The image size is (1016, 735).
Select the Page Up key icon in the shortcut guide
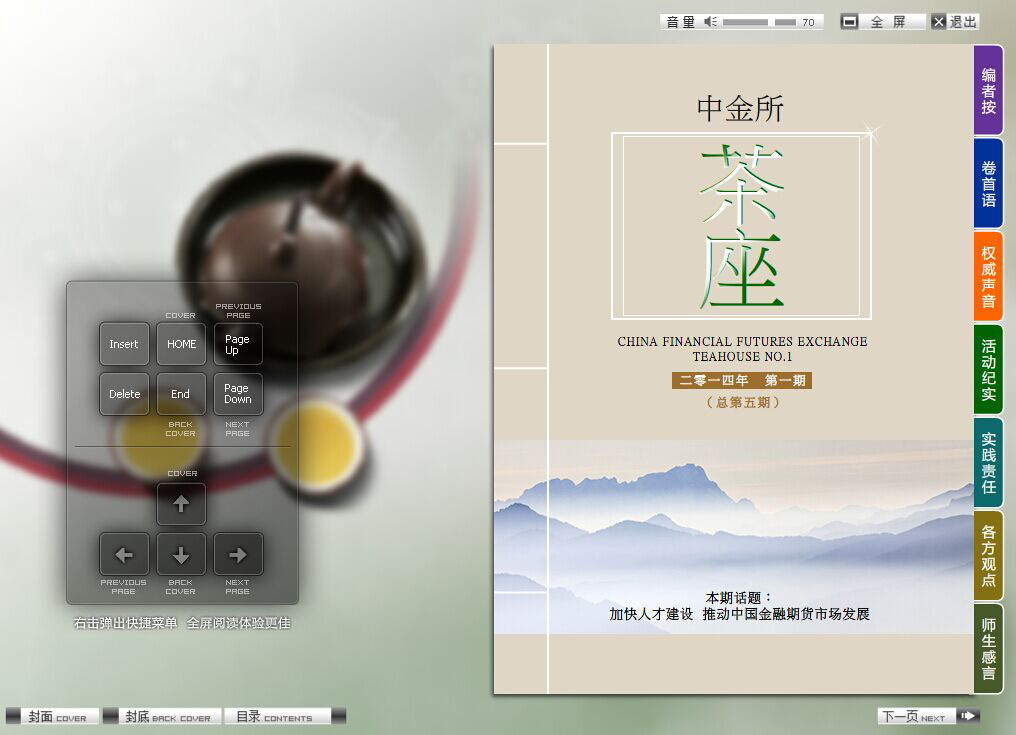[238, 343]
